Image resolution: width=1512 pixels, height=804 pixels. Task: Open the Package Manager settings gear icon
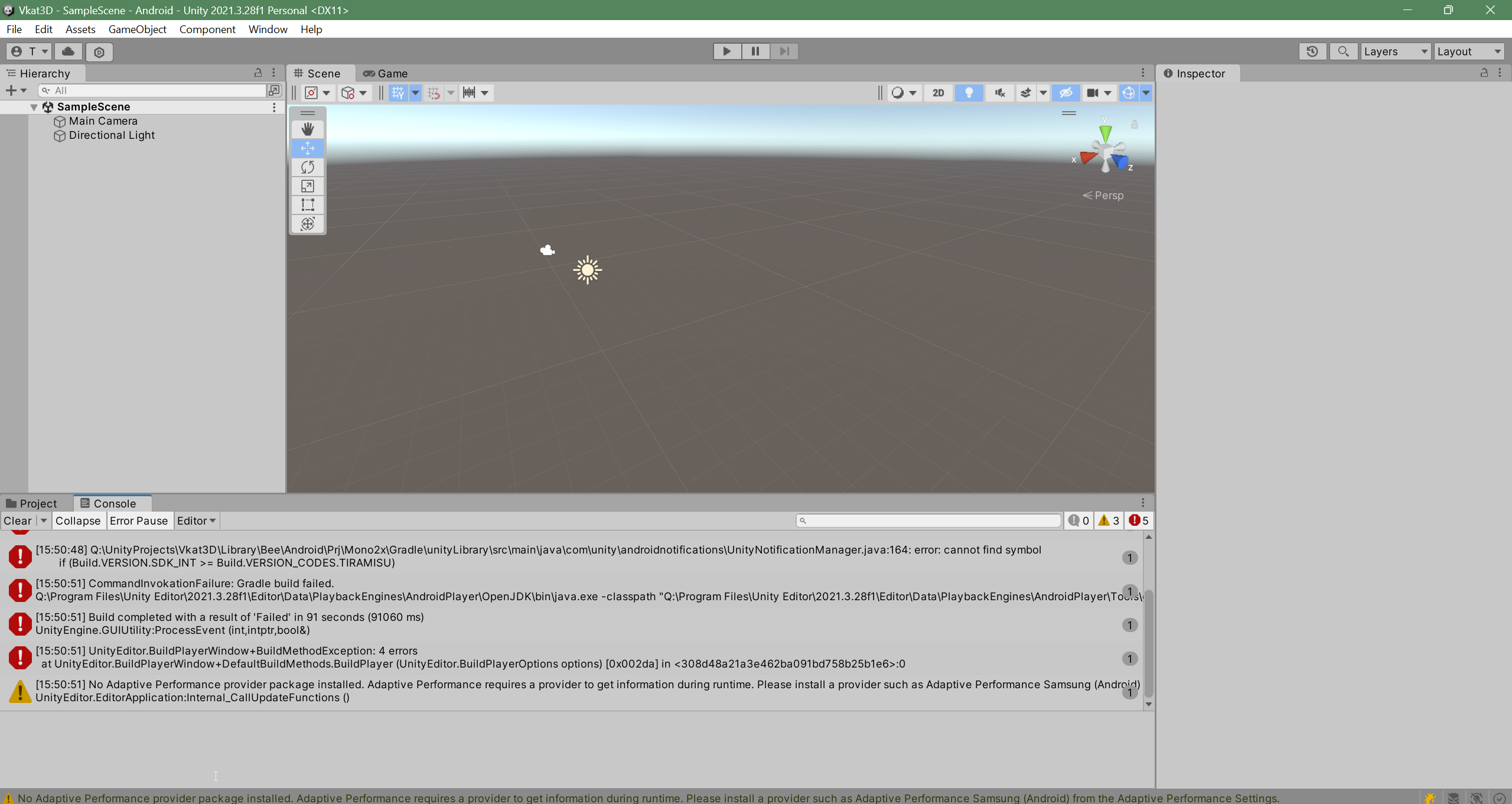pos(99,52)
